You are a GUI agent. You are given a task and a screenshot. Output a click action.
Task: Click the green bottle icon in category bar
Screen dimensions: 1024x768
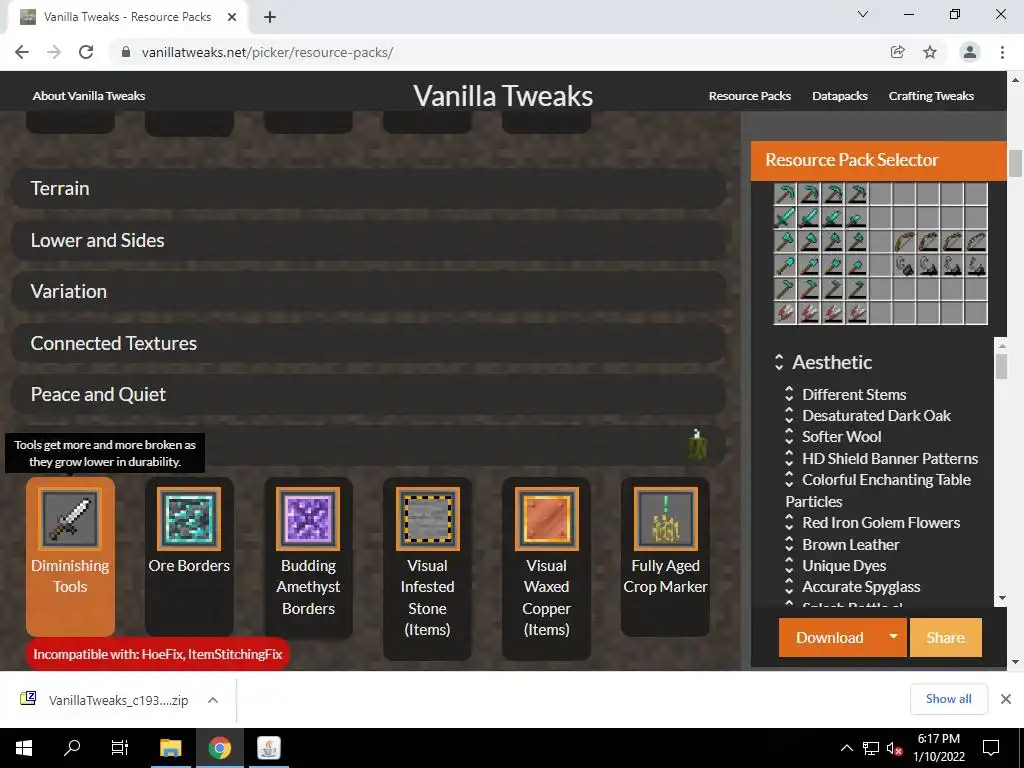point(697,445)
